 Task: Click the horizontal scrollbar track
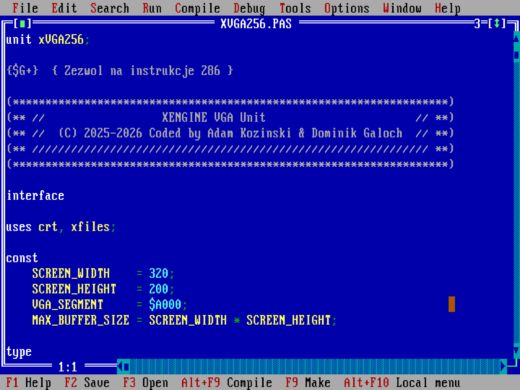pos(315,367)
